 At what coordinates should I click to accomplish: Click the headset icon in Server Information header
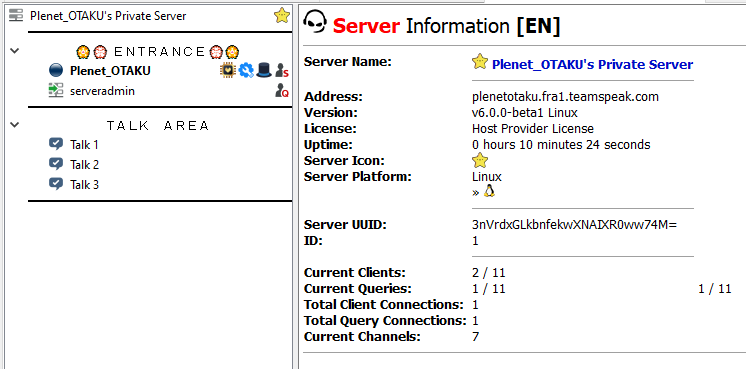point(315,22)
